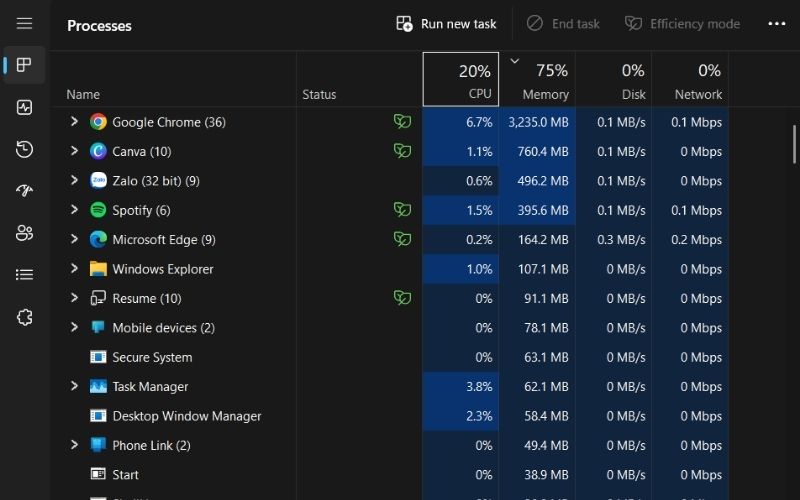Click the Start process icon
Image resolution: width=800 pixels, height=500 pixels.
(x=98, y=474)
